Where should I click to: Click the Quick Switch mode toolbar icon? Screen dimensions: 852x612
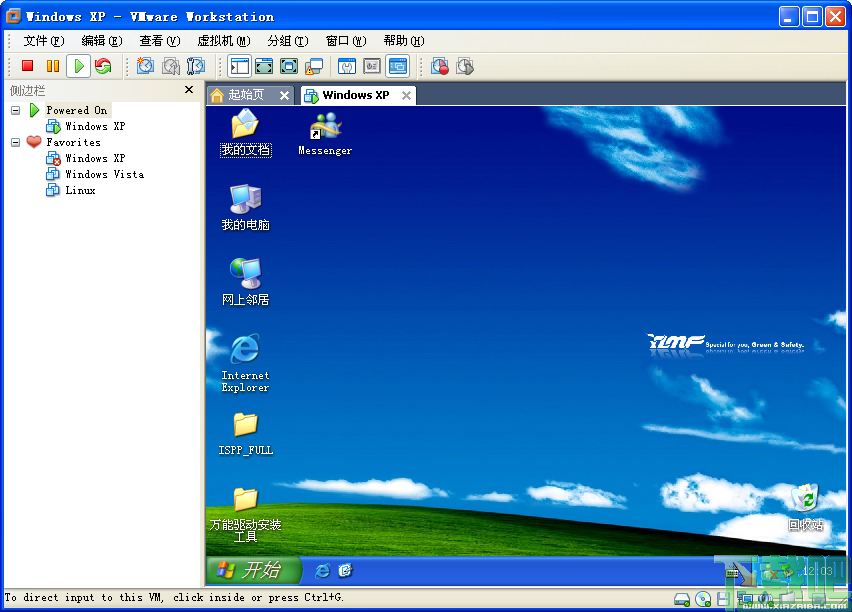click(264, 66)
